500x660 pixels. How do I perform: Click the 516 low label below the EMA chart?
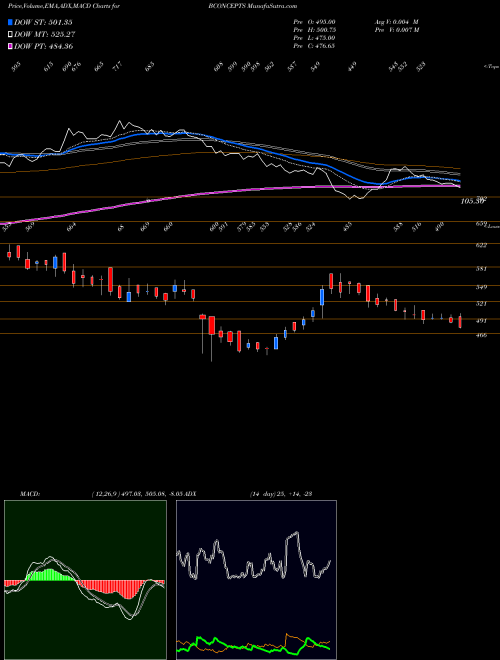tap(417, 226)
